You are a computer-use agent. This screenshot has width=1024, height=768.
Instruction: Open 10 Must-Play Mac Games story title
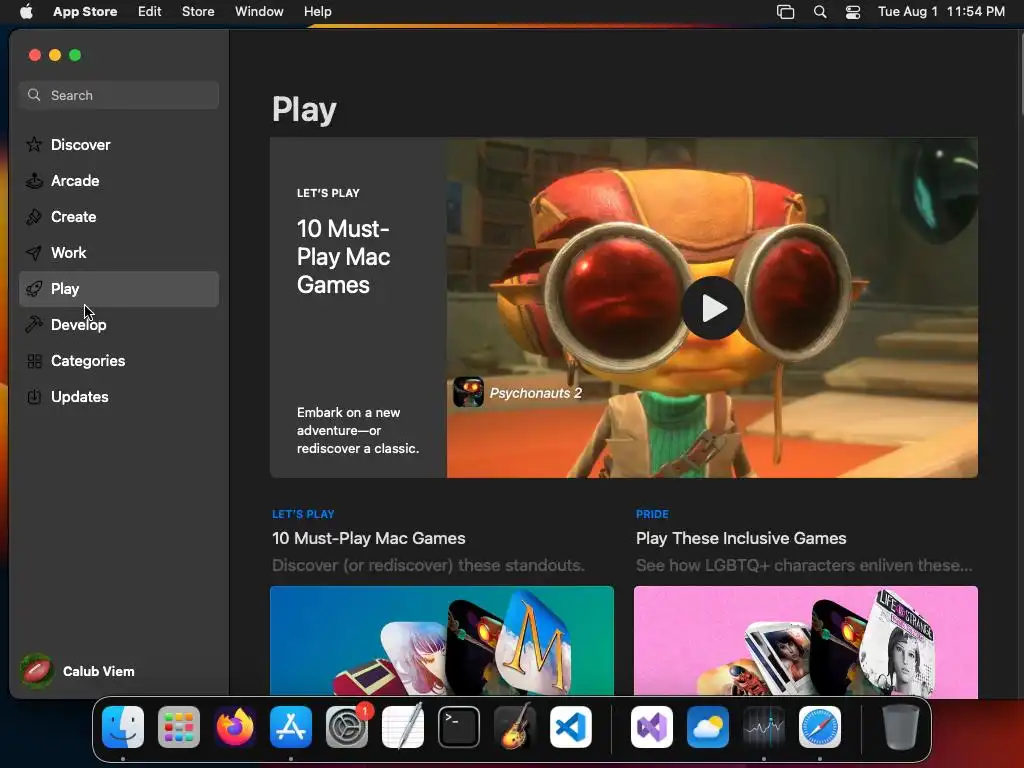click(x=368, y=538)
